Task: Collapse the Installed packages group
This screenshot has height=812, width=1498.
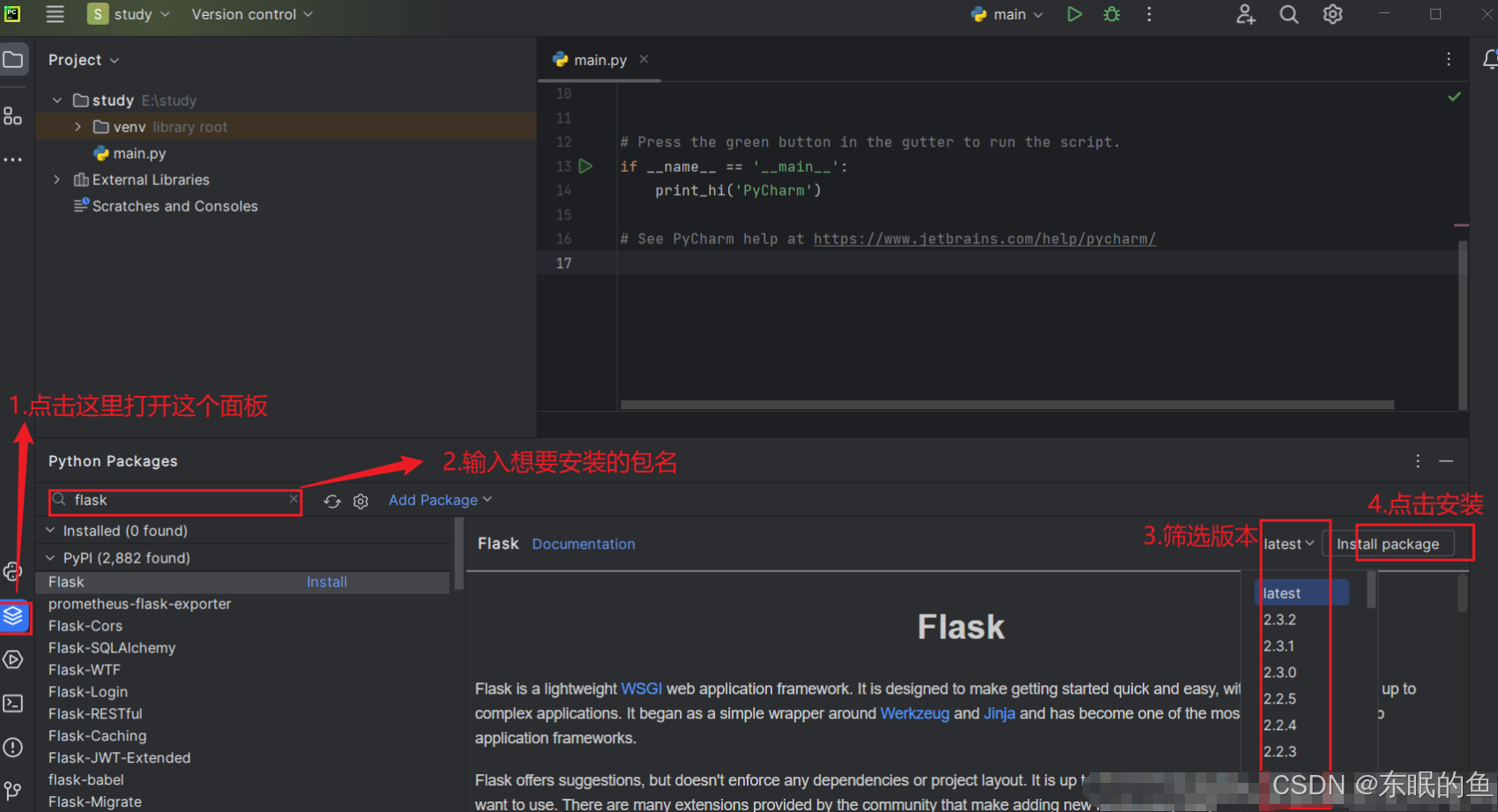Action: 50,530
